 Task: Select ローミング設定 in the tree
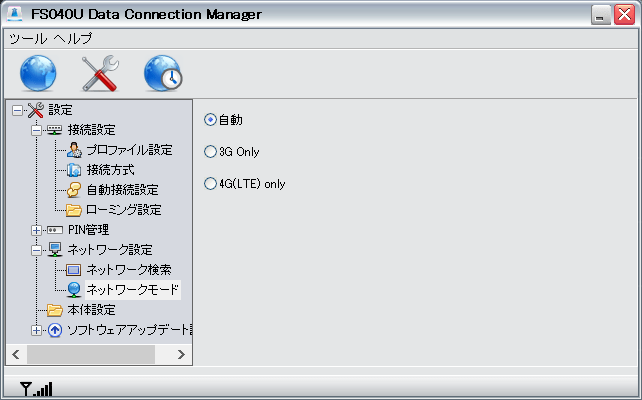124,210
